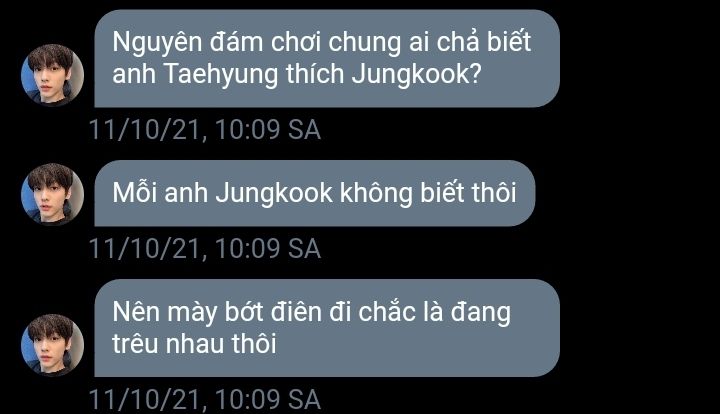Tap the 'Nên mày bớt điên đi' bubble
The image size is (720, 414).
pos(327,328)
